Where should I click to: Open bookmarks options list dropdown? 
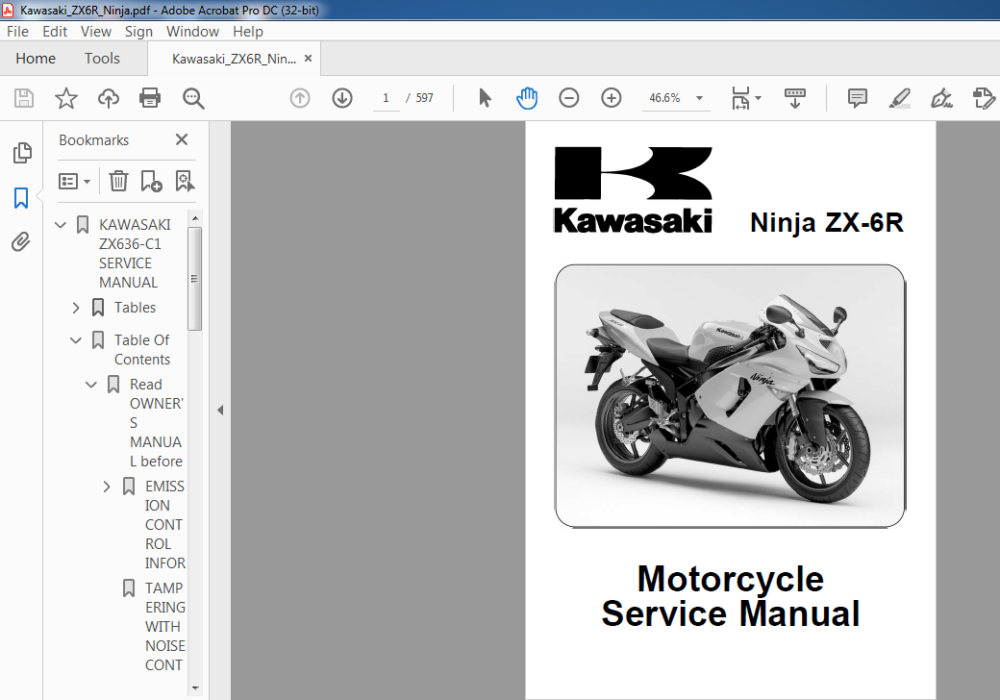point(74,181)
